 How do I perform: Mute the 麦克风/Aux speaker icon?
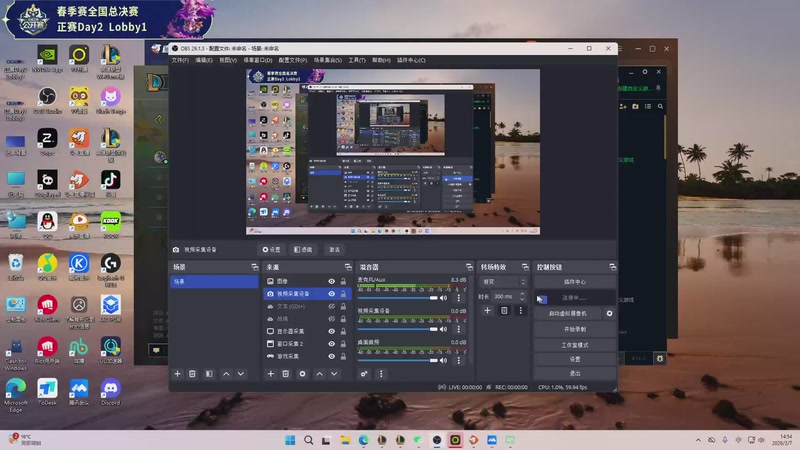(443, 298)
